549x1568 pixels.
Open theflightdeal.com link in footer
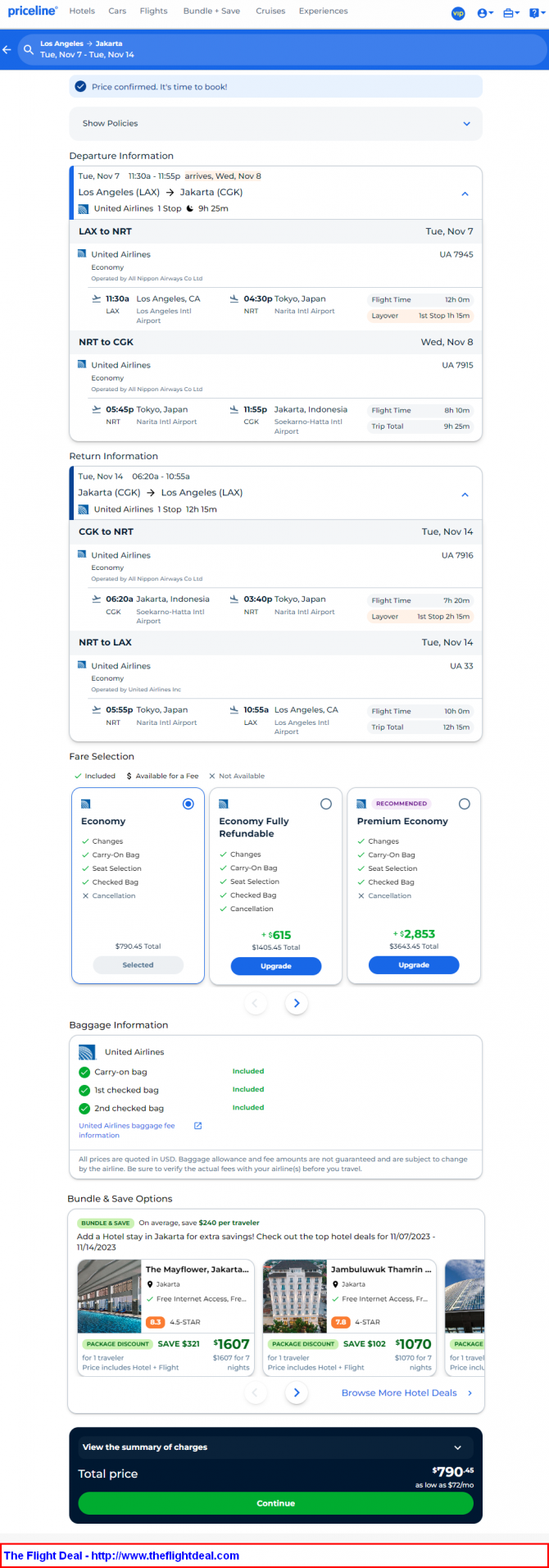click(166, 1556)
